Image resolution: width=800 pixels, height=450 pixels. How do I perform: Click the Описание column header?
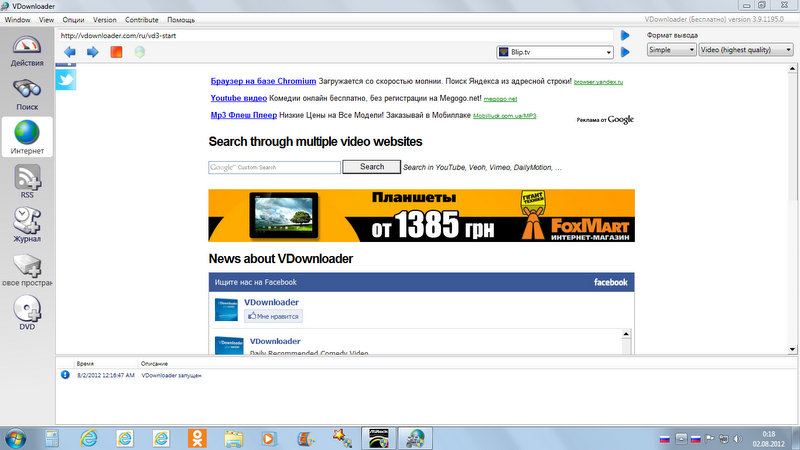(x=154, y=364)
